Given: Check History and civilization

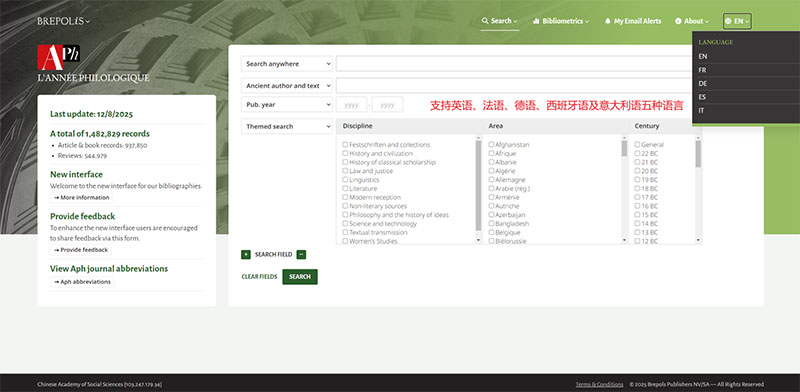Looking at the screenshot, I should coord(345,153).
